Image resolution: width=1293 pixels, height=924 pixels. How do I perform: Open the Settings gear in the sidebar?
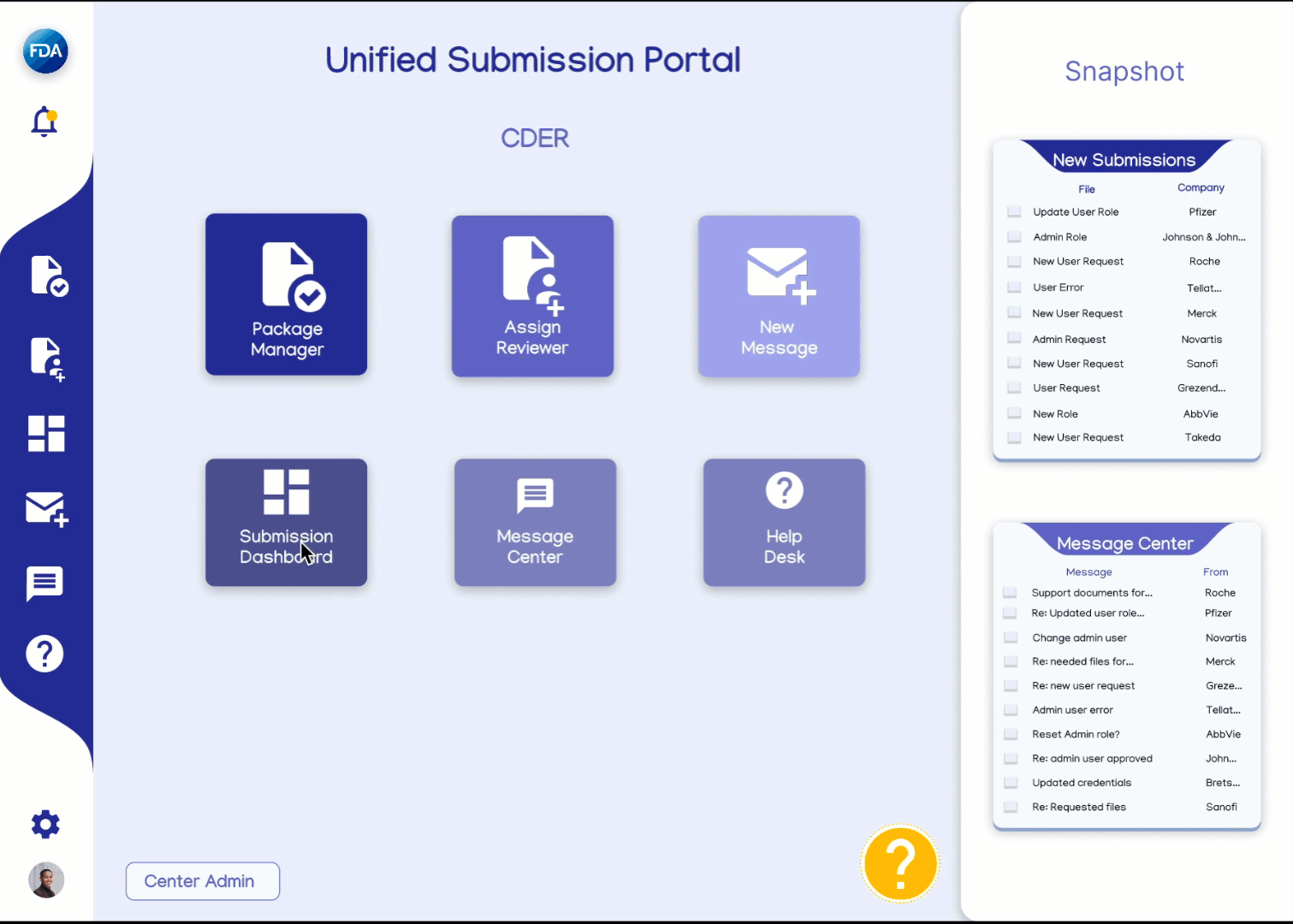(44, 824)
